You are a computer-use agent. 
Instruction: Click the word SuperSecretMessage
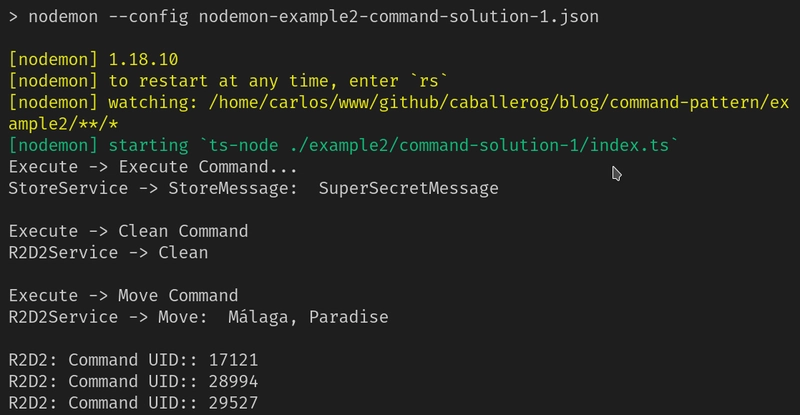point(409,188)
